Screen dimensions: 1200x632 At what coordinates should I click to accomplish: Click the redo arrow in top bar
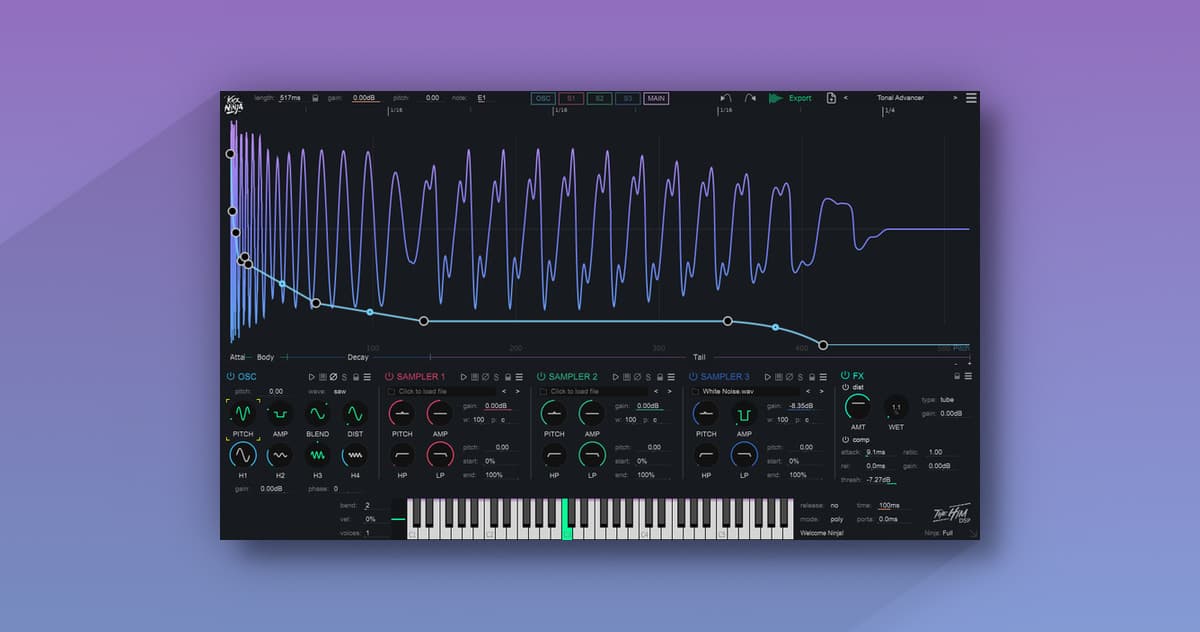coord(750,98)
